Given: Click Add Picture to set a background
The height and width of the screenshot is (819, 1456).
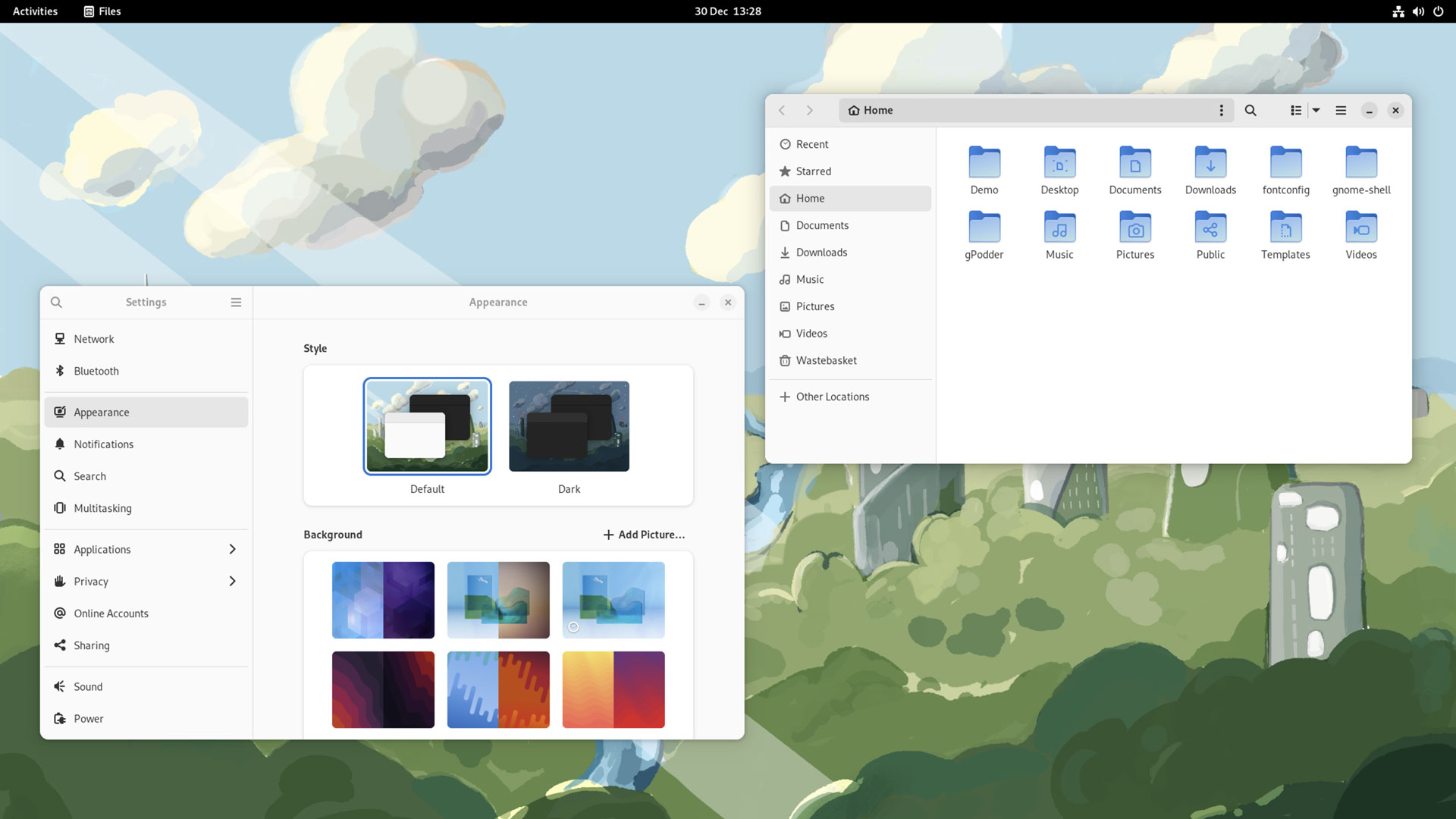Looking at the screenshot, I should 643,534.
